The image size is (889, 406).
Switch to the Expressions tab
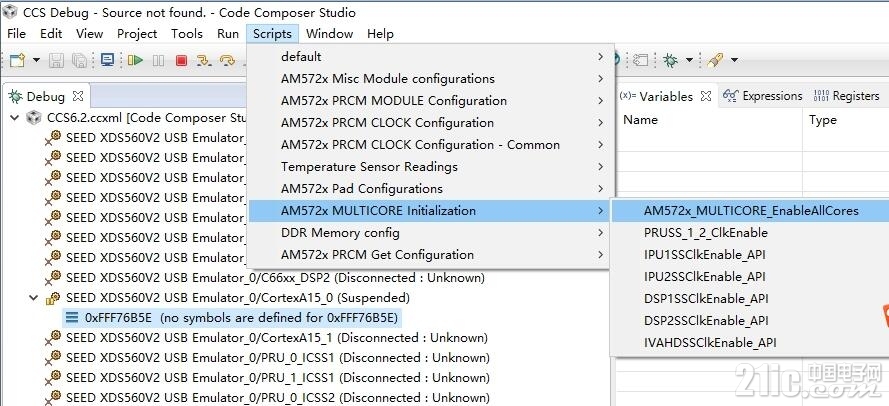pyautogui.click(x=763, y=96)
